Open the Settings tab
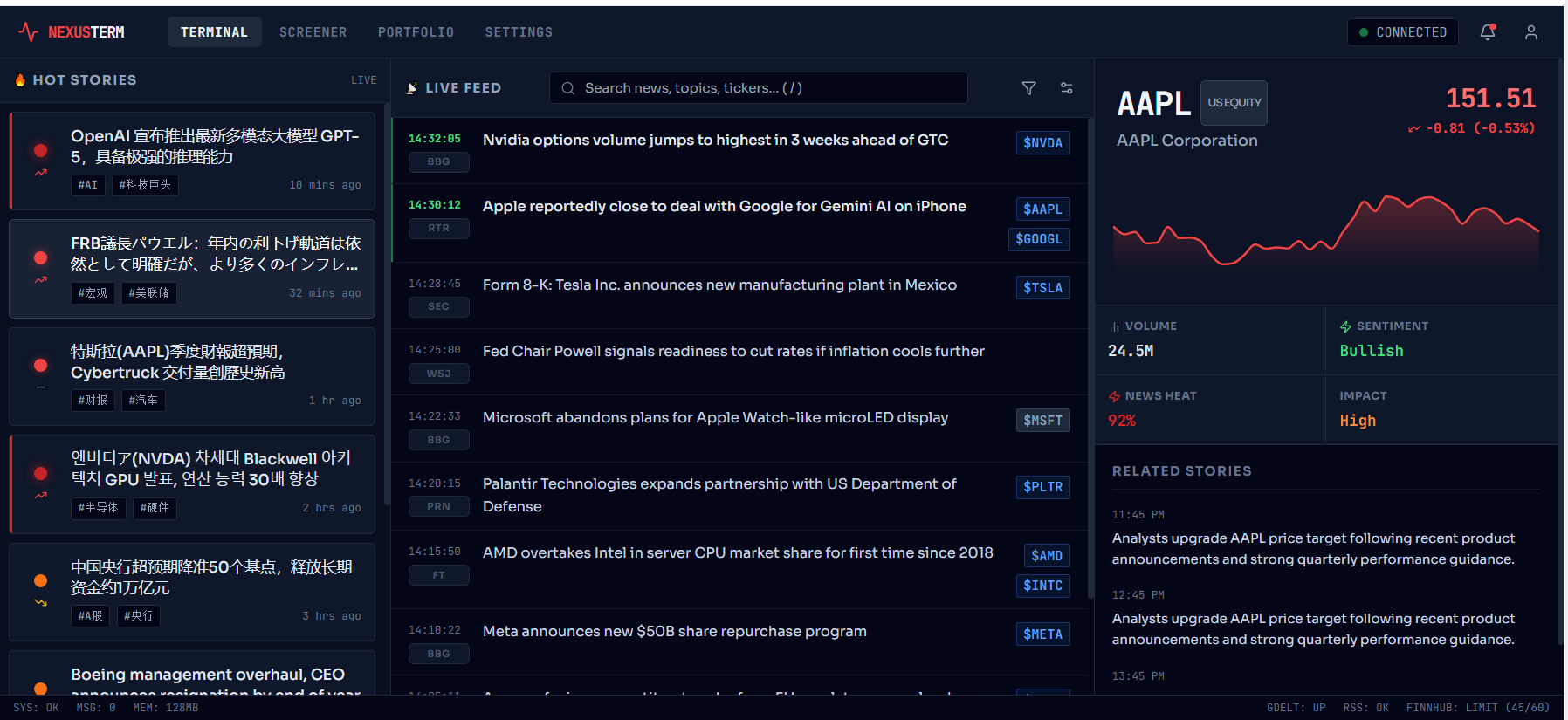The height and width of the screenshot is (720, 1568). (x=519, y=32)
